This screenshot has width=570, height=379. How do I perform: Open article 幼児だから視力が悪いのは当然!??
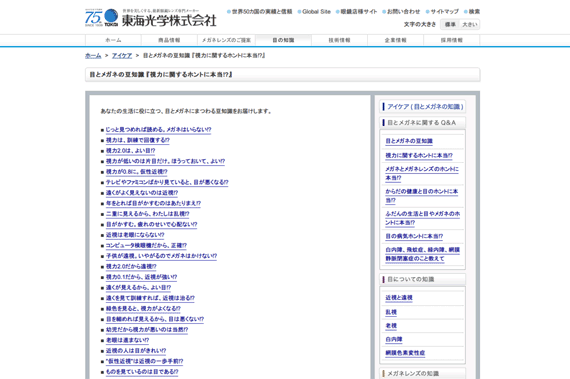147,330
